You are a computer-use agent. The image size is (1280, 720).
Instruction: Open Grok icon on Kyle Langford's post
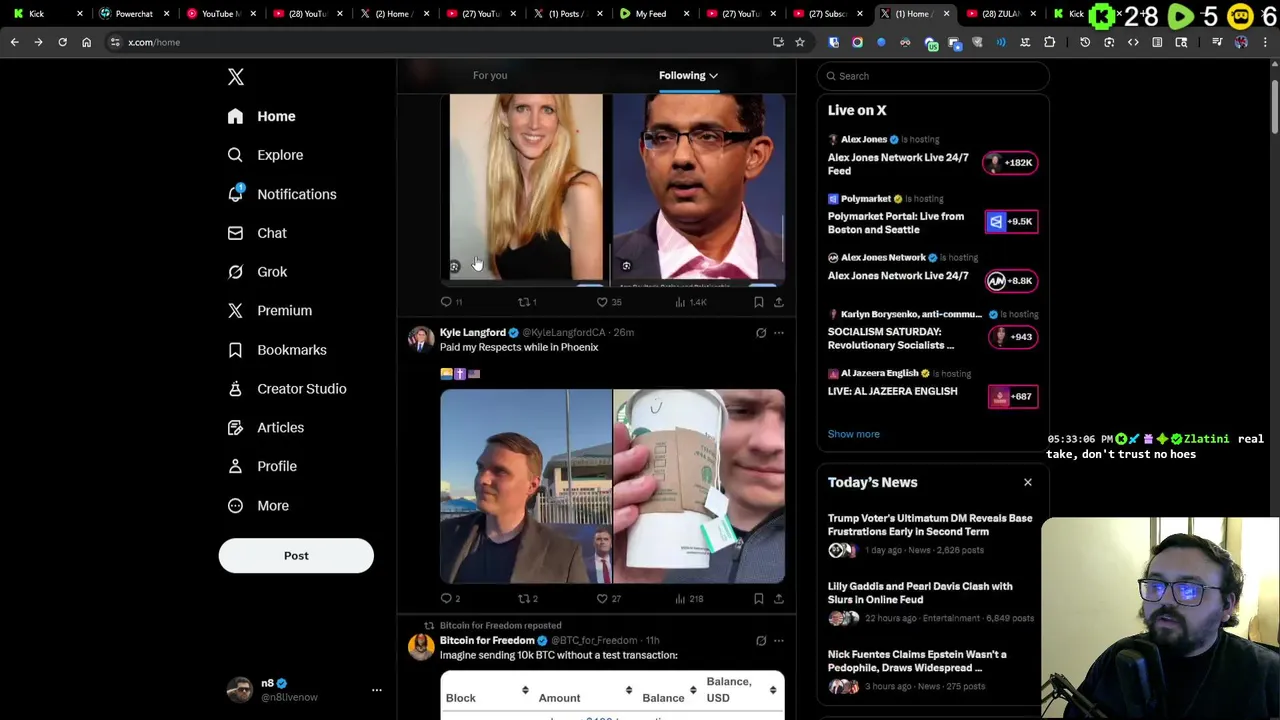point(761,333)
